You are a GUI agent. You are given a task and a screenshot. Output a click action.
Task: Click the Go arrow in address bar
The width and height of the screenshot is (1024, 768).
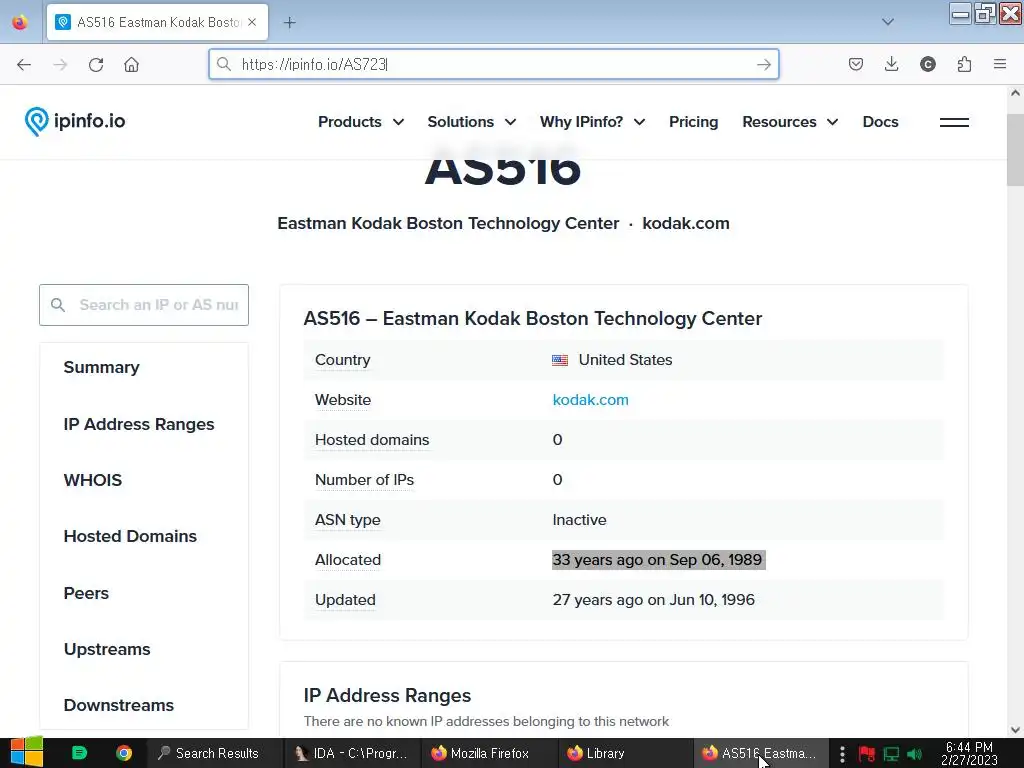(763, 65)
